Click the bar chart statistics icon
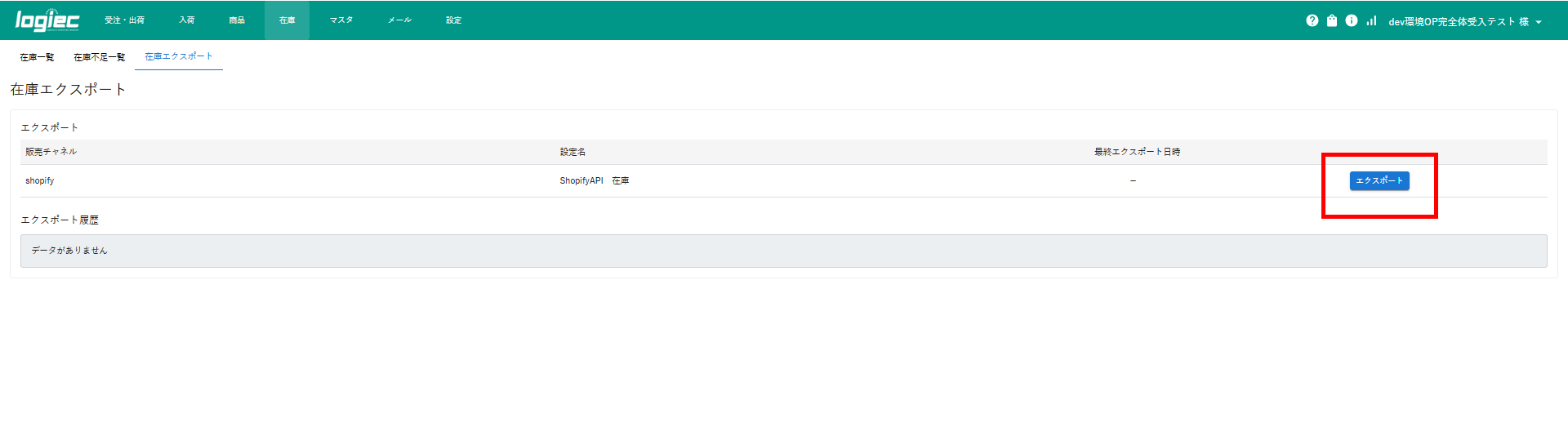This screenshot has width=1568, height=431. pyautogui.click(x=1371, y=20)
